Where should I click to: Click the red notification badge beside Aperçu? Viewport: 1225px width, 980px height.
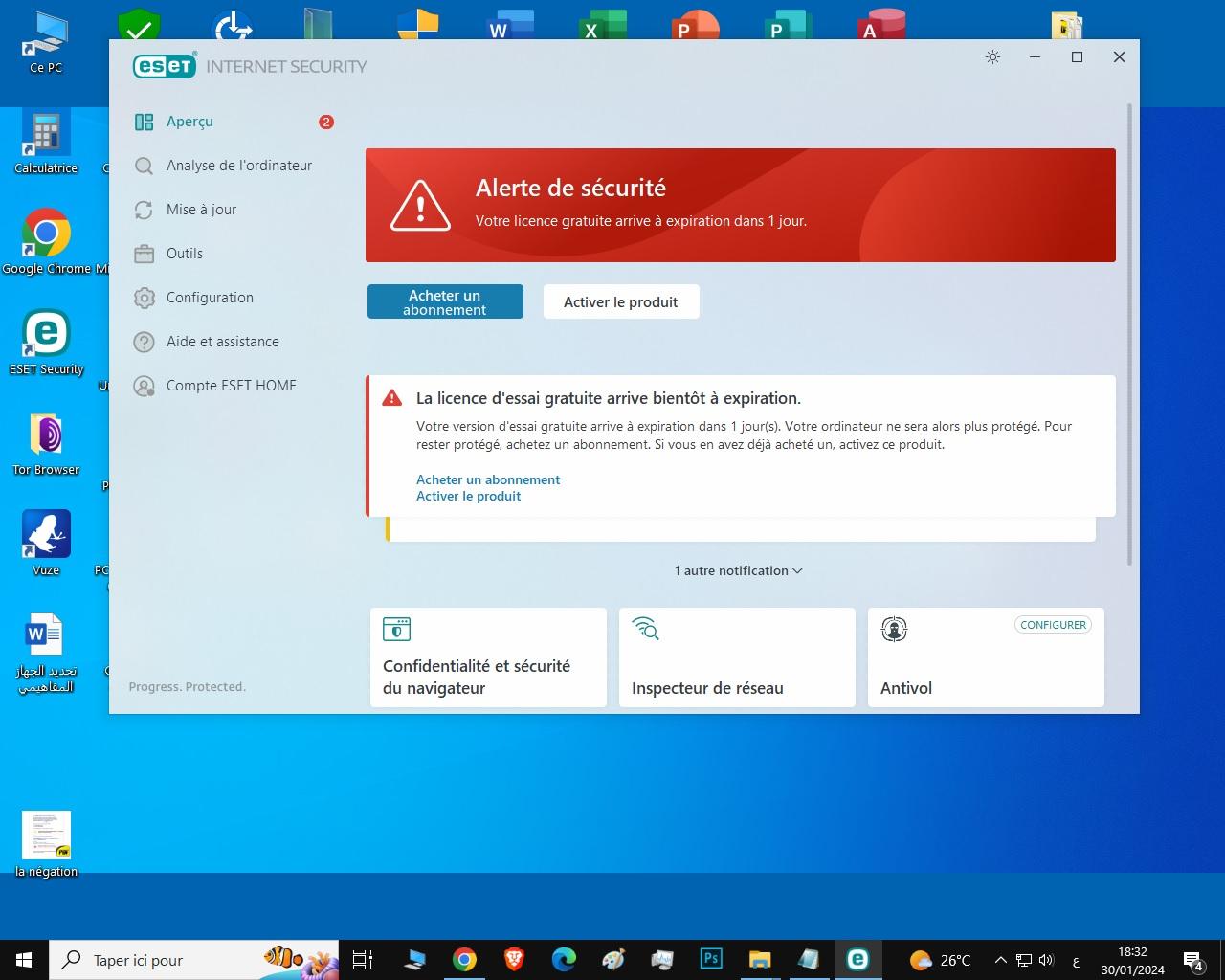click(x=326, y=122)
